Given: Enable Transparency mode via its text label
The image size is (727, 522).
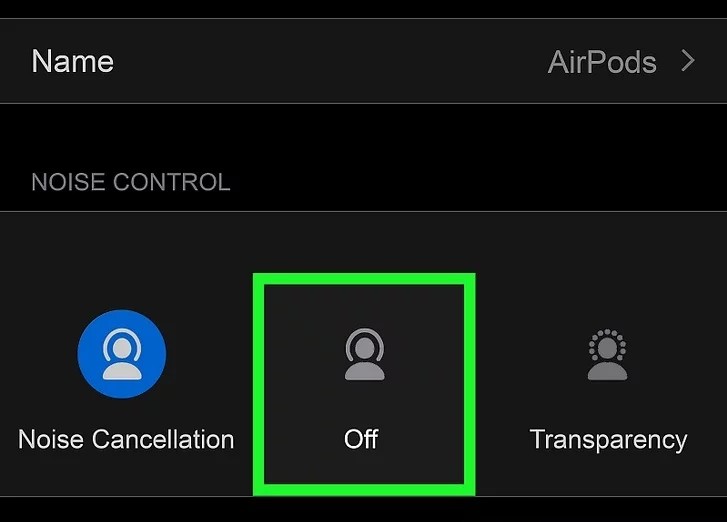Looking at the screenshot, I should 608,440.
